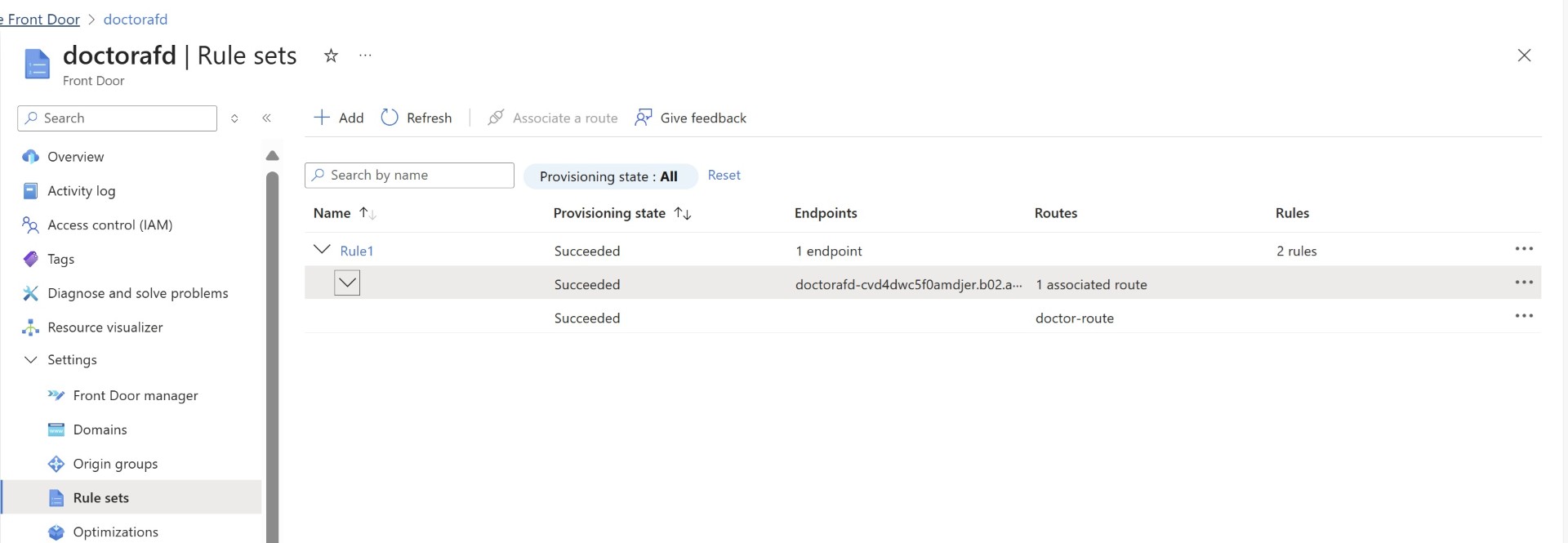Reset the filters
The height and width of the screenshot is (543, 1568).
[724, 176]
